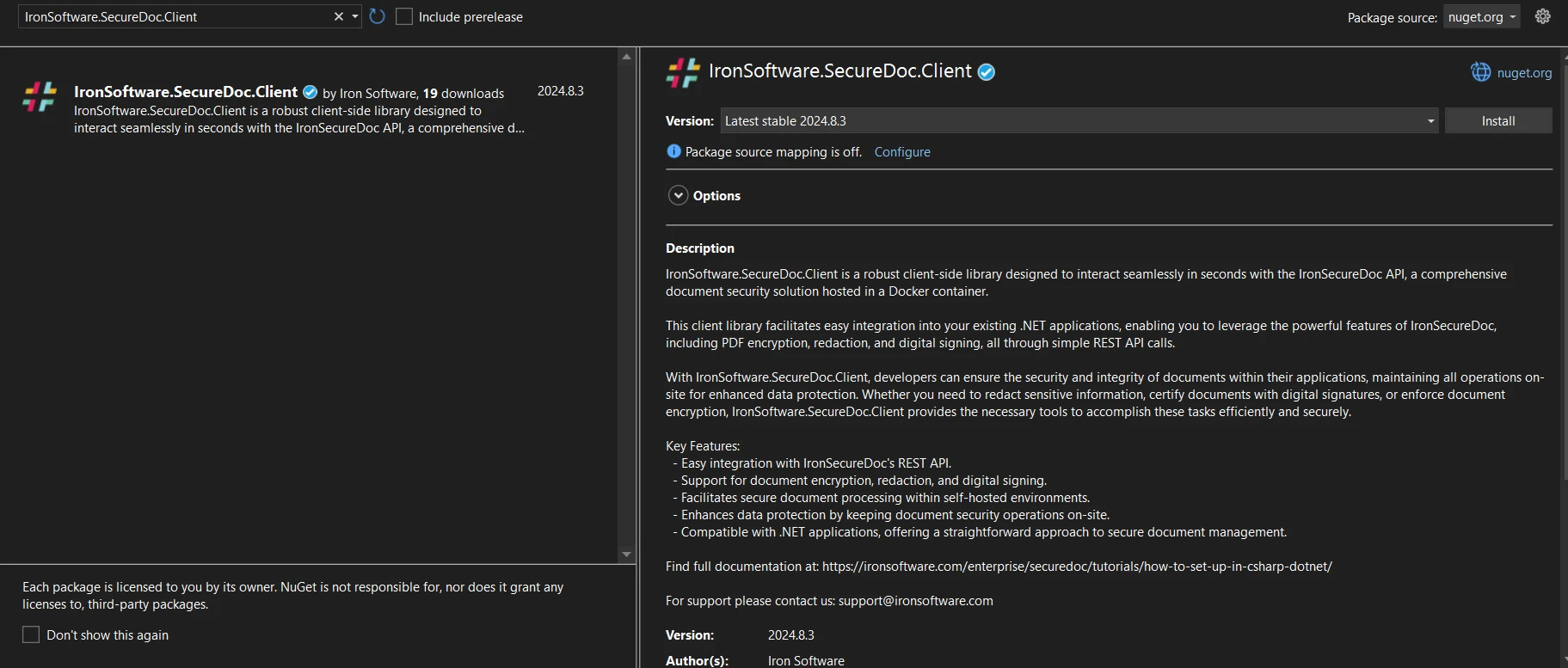Click the package logo in the results list
Screen dimensions: 1568x668
(x=40, y=97)
